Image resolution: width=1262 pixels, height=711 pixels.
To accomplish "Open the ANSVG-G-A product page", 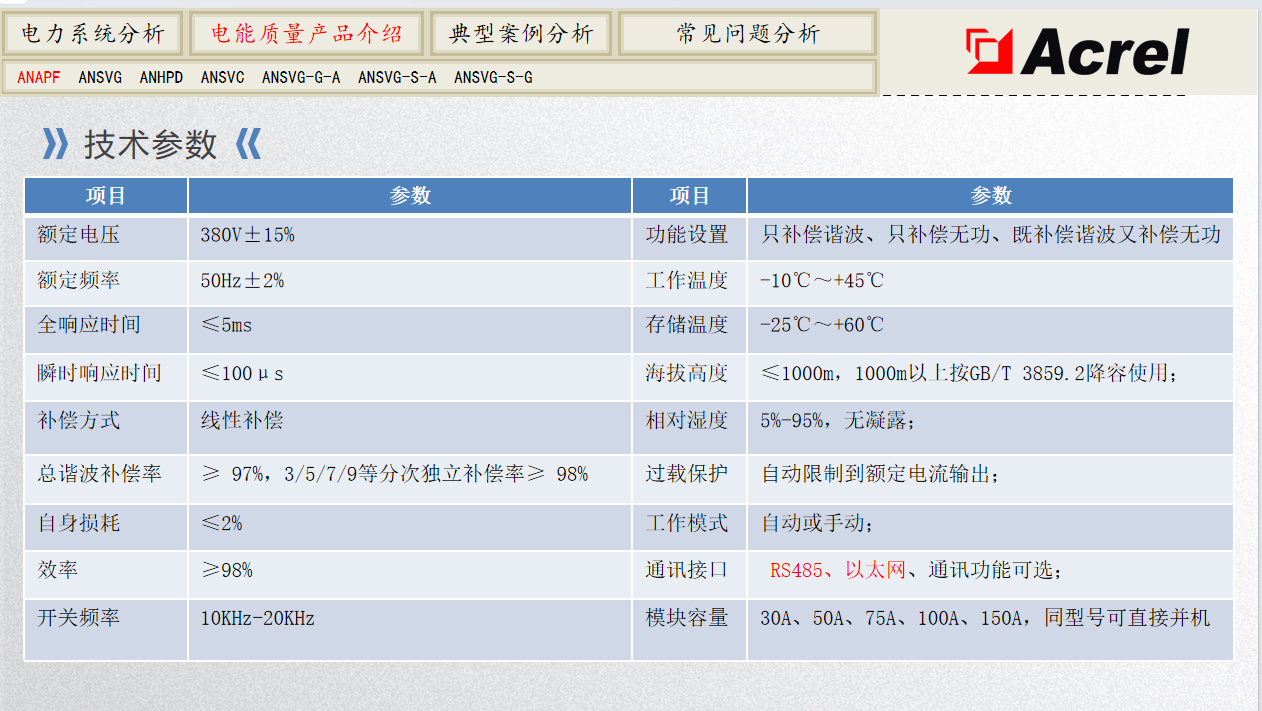I will tap(301, 77).
